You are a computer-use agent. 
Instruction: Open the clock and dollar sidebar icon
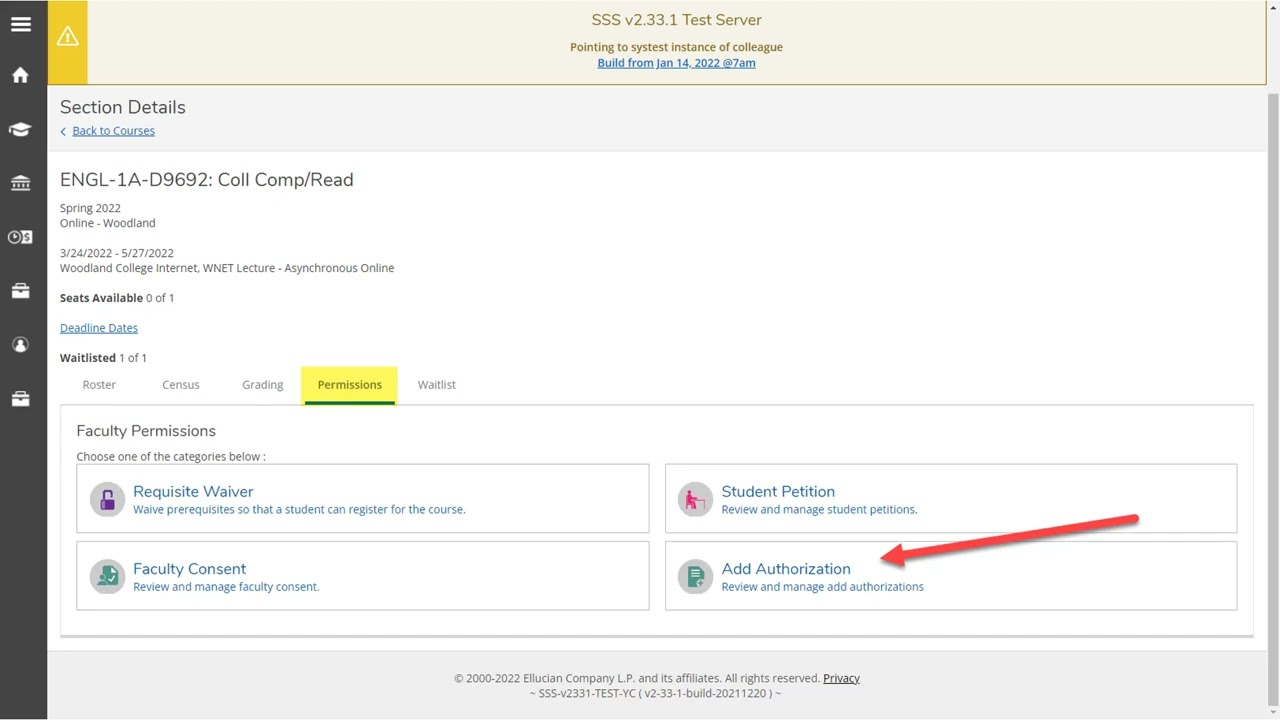pos(21,237)
